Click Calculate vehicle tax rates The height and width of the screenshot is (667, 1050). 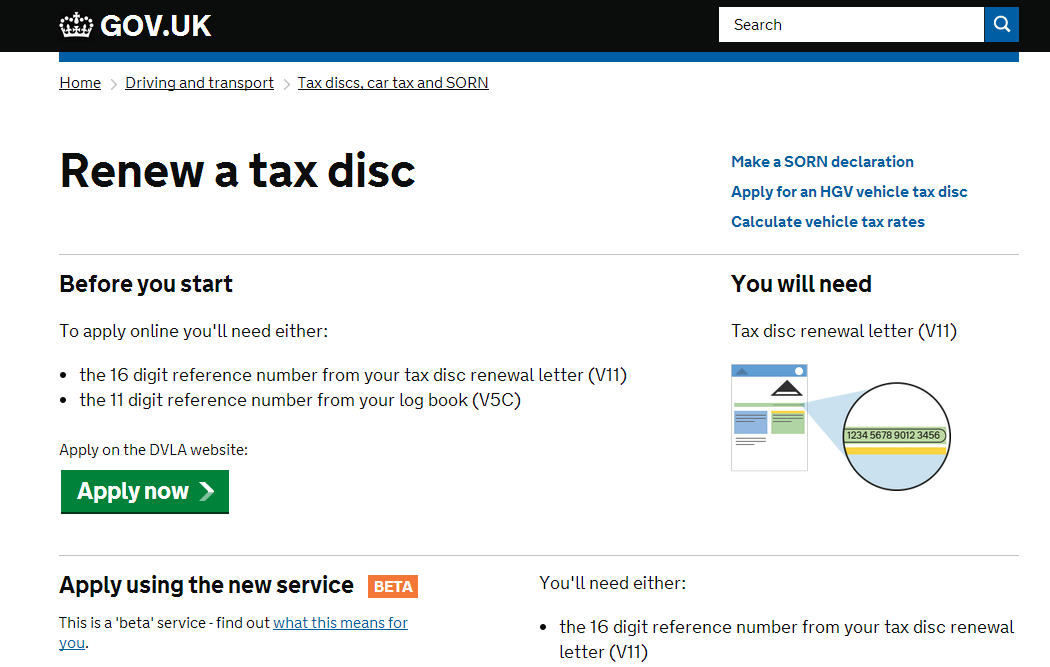pyautogui.click(x=827, y=221)
